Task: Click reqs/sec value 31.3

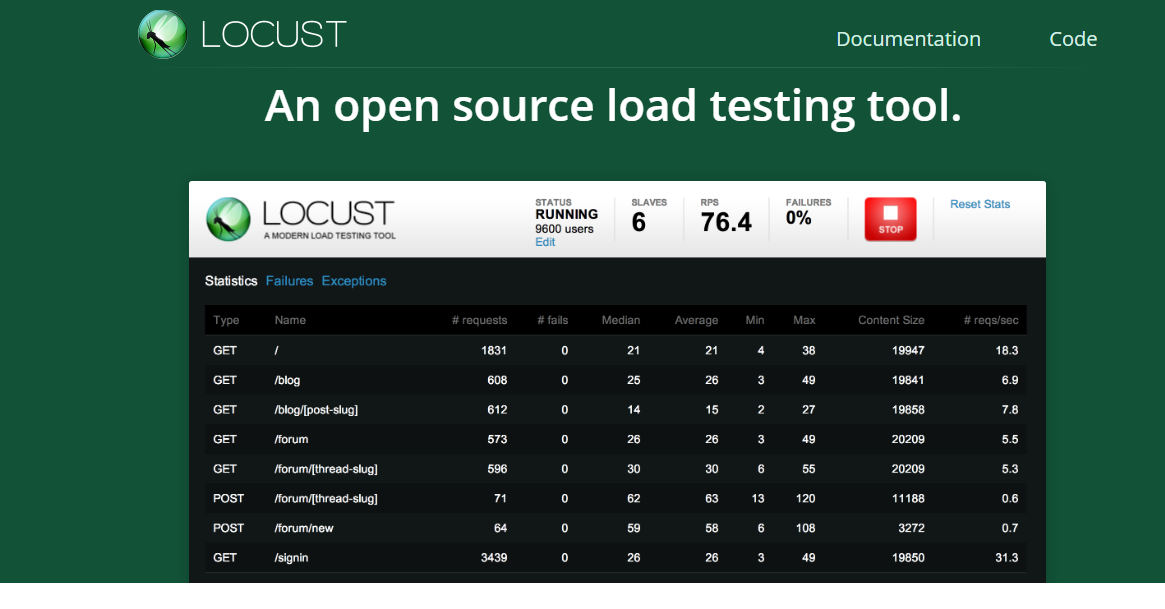Action: [1007, 558]
